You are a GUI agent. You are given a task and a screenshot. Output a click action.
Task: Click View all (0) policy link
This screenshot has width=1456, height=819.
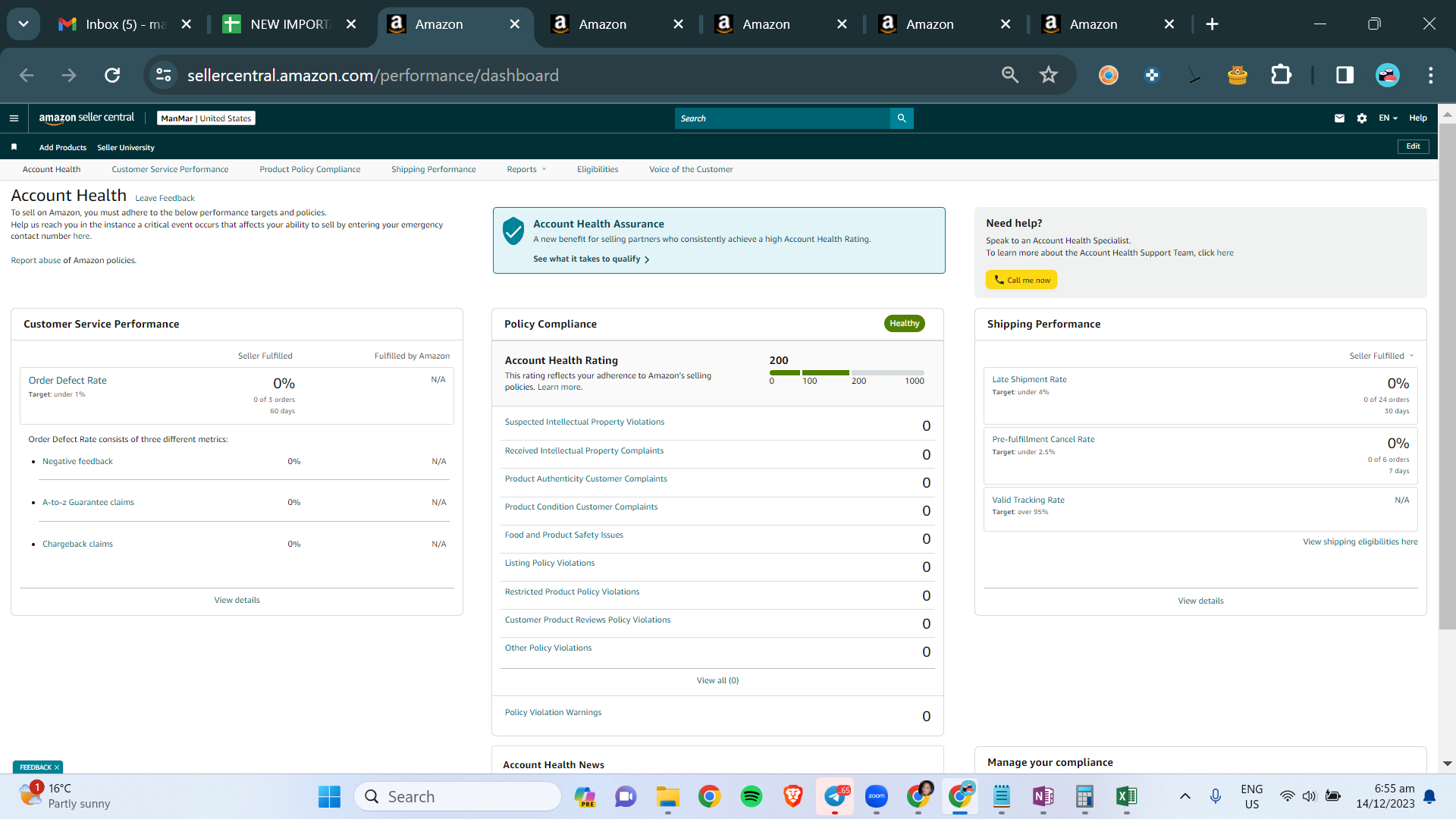(717, 680)
